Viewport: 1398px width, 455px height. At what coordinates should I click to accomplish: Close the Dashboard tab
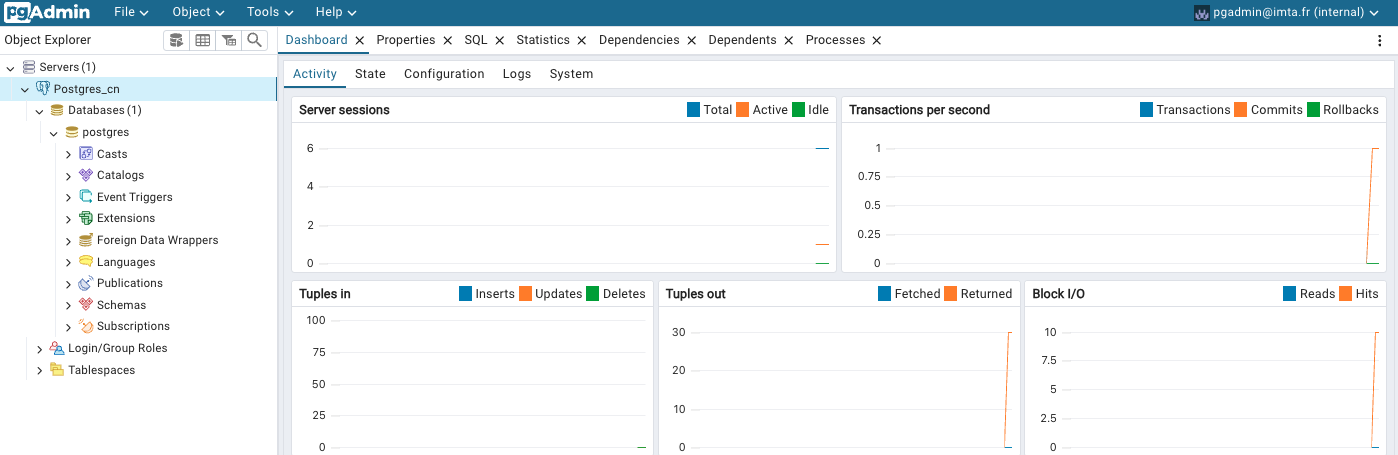click(360, 41)
